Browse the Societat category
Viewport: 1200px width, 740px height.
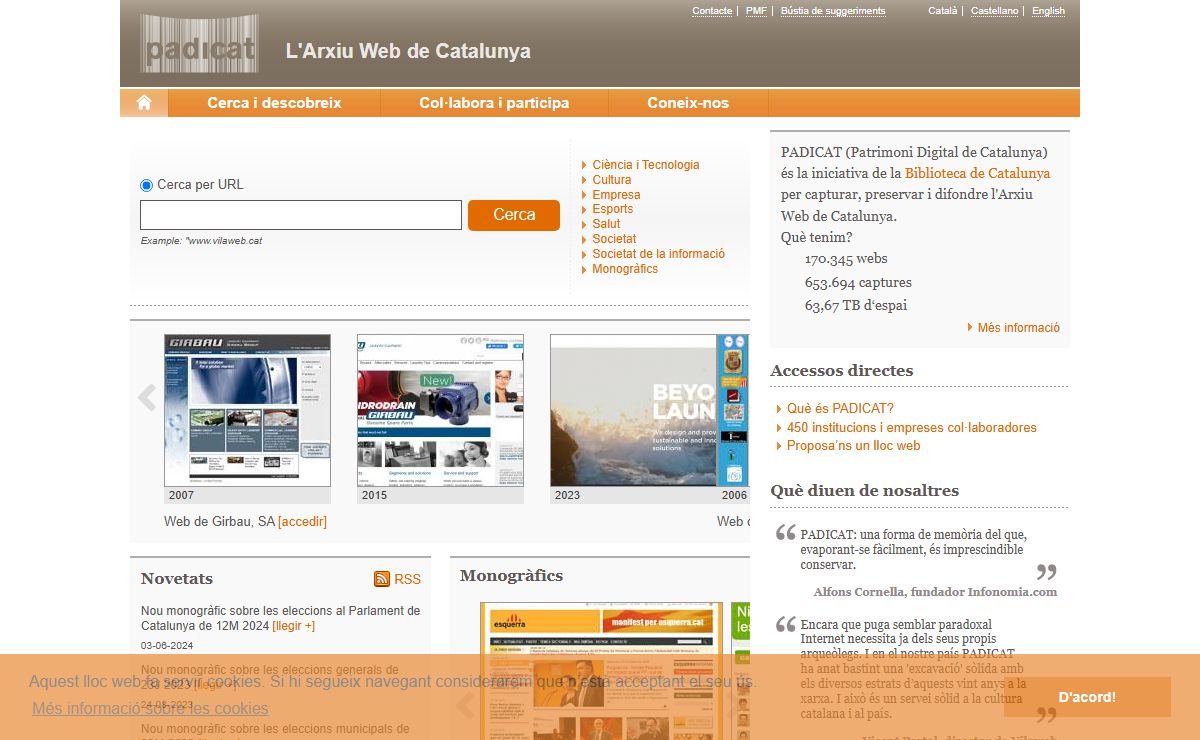point(614,239)
